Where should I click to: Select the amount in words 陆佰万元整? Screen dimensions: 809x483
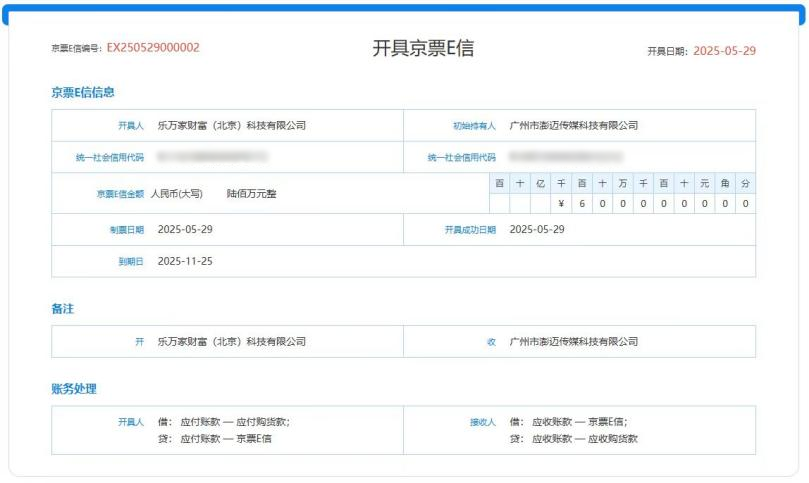[251, 194]
